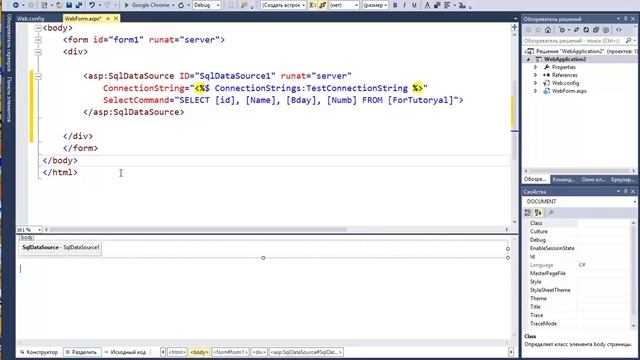The width and height of the screenshot is (640, 360).
Task: Select the <form#form1> tag breadcrumb
Action: click(230, 352)
